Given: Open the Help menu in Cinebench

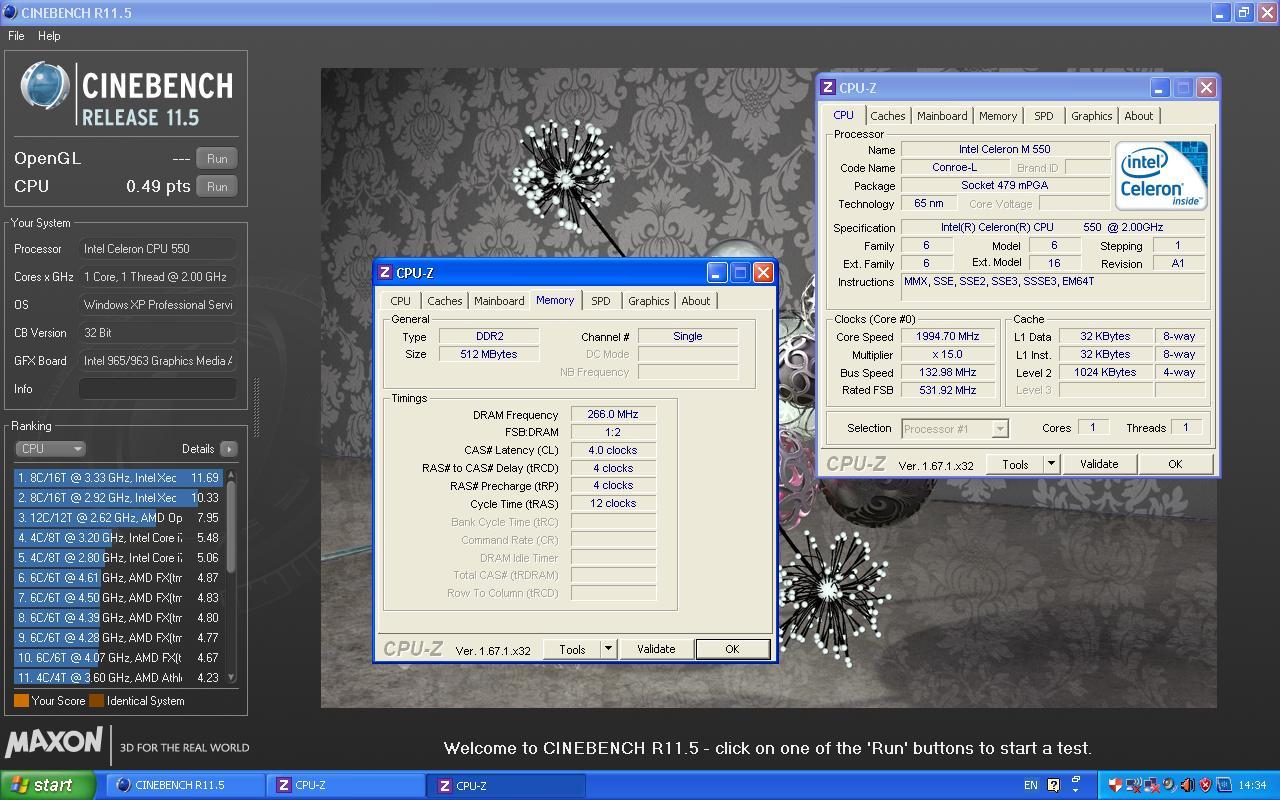Looking at the screenshot, I should [x=49, y=35].
